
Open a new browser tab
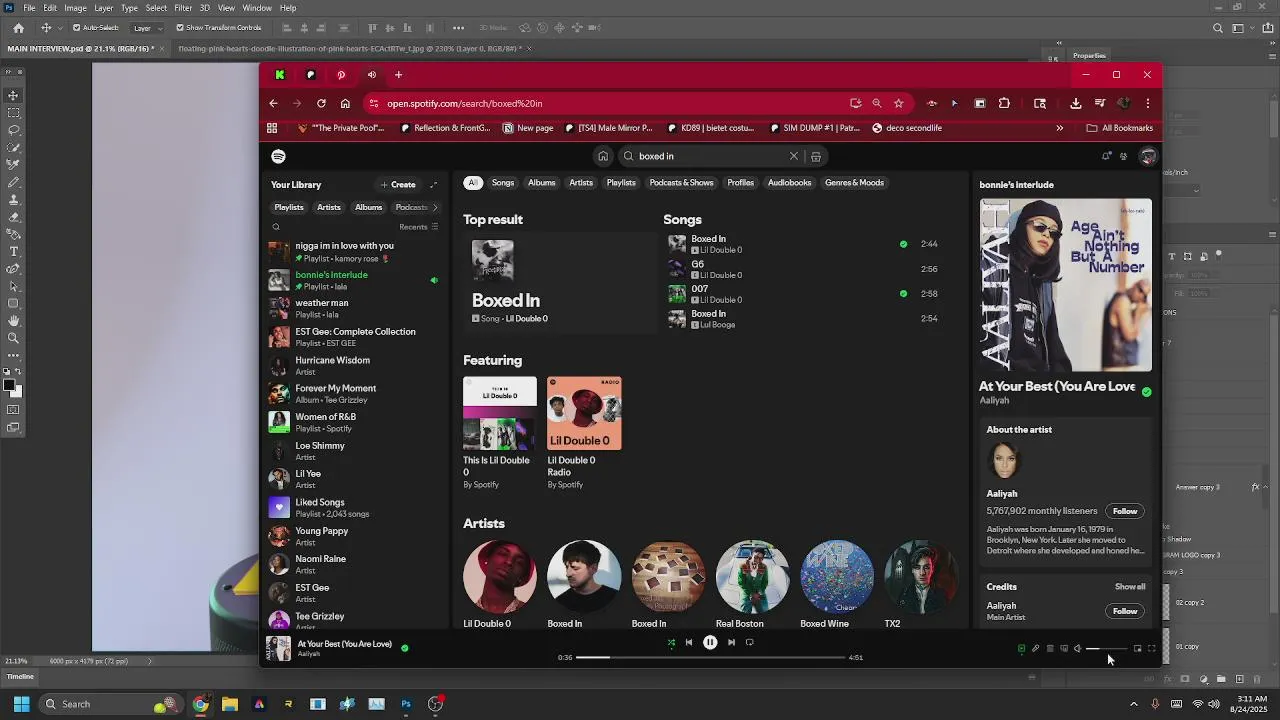coord(398,75)
